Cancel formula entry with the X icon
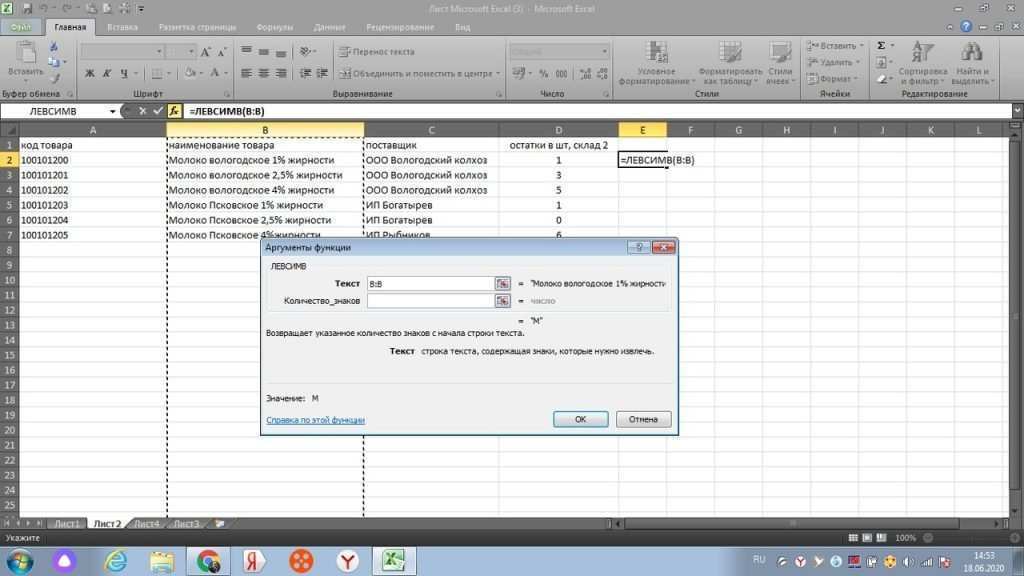Viewport: 1024px width, 576px height. [x=142, y=111]
